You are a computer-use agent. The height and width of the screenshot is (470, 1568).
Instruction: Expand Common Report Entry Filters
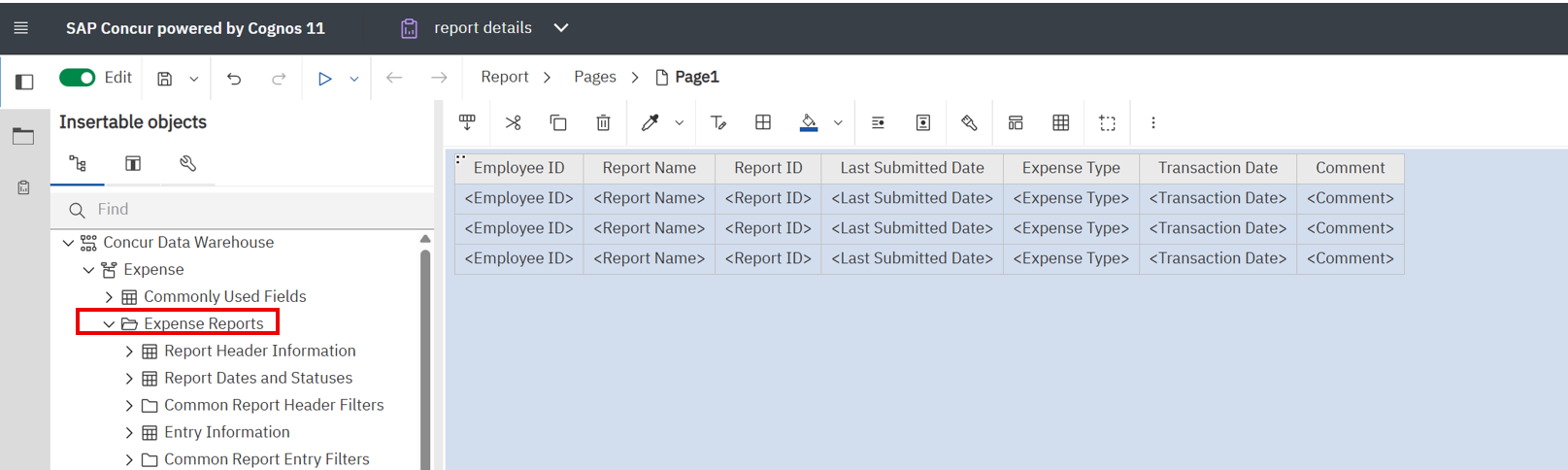pyautogui.click(x=129, y=460)
